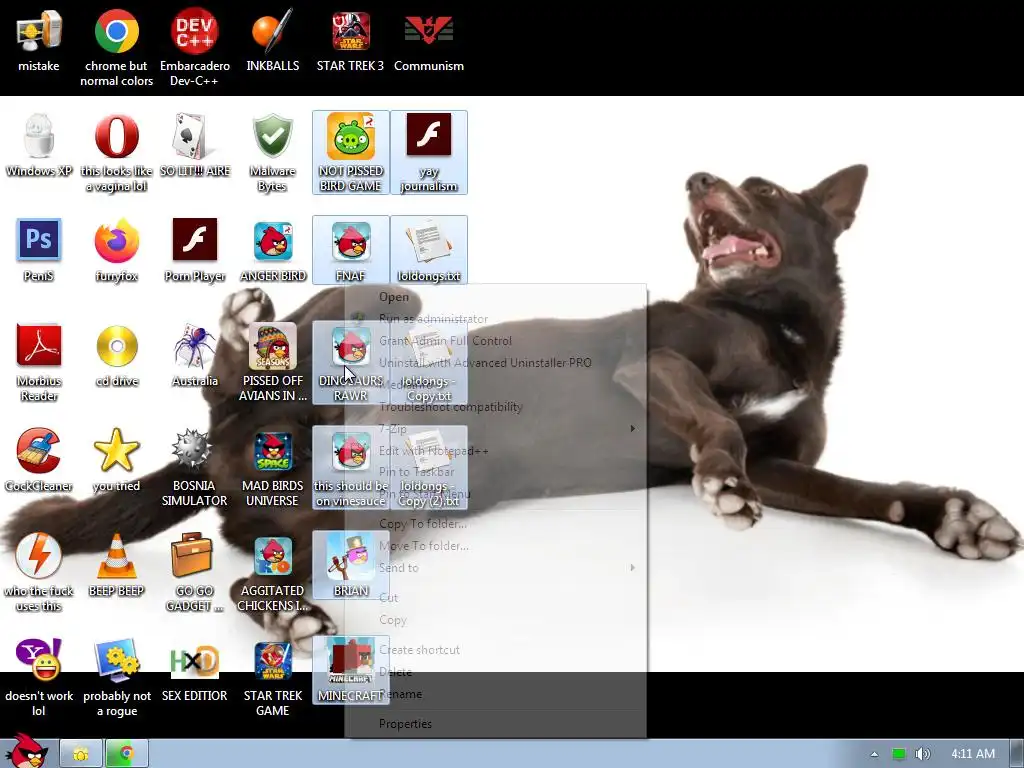Viewport: 1024px width, 768px height.
Task: Click the Morbius Reader PDF icon
Action: [x=39, y=362]
